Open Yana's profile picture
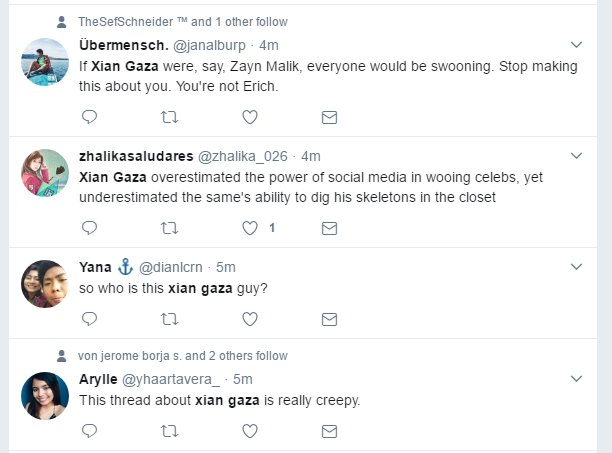Viewport: 612px width, 453px height. tap(44, 284)
